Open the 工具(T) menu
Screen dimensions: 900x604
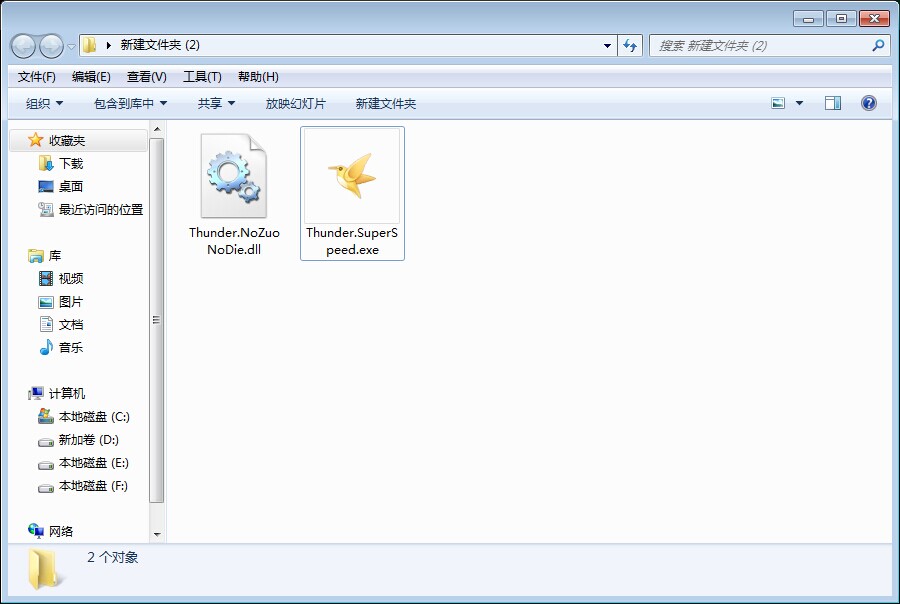click(x=202, y=76)
